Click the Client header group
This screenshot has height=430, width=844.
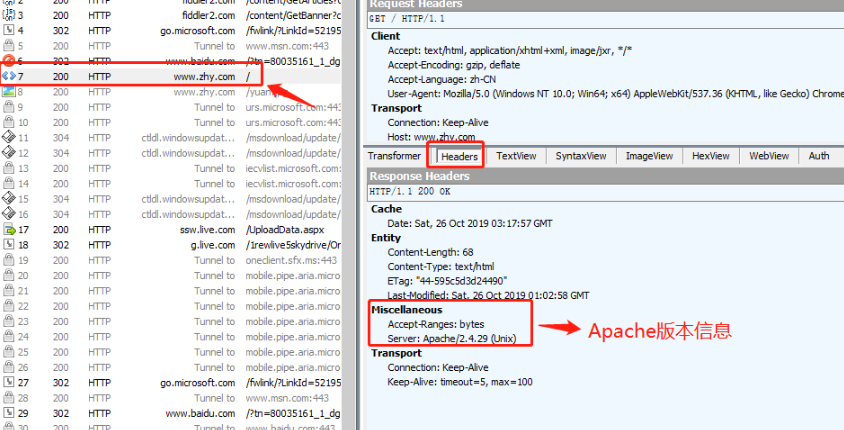[x=385, y=36]
